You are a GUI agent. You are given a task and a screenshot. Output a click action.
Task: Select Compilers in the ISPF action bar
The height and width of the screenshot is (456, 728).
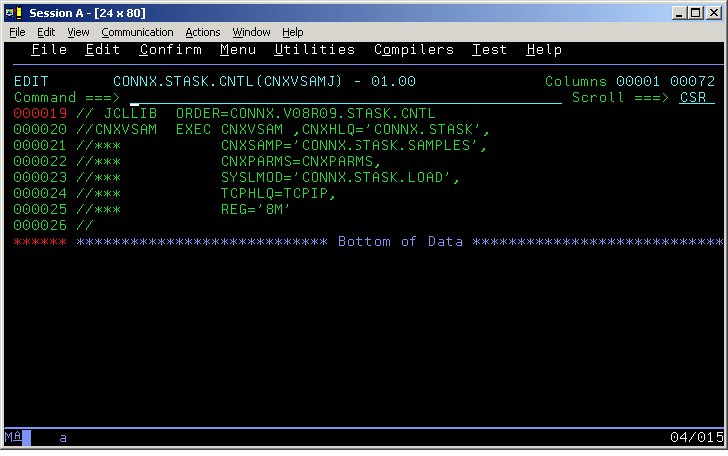414,50
